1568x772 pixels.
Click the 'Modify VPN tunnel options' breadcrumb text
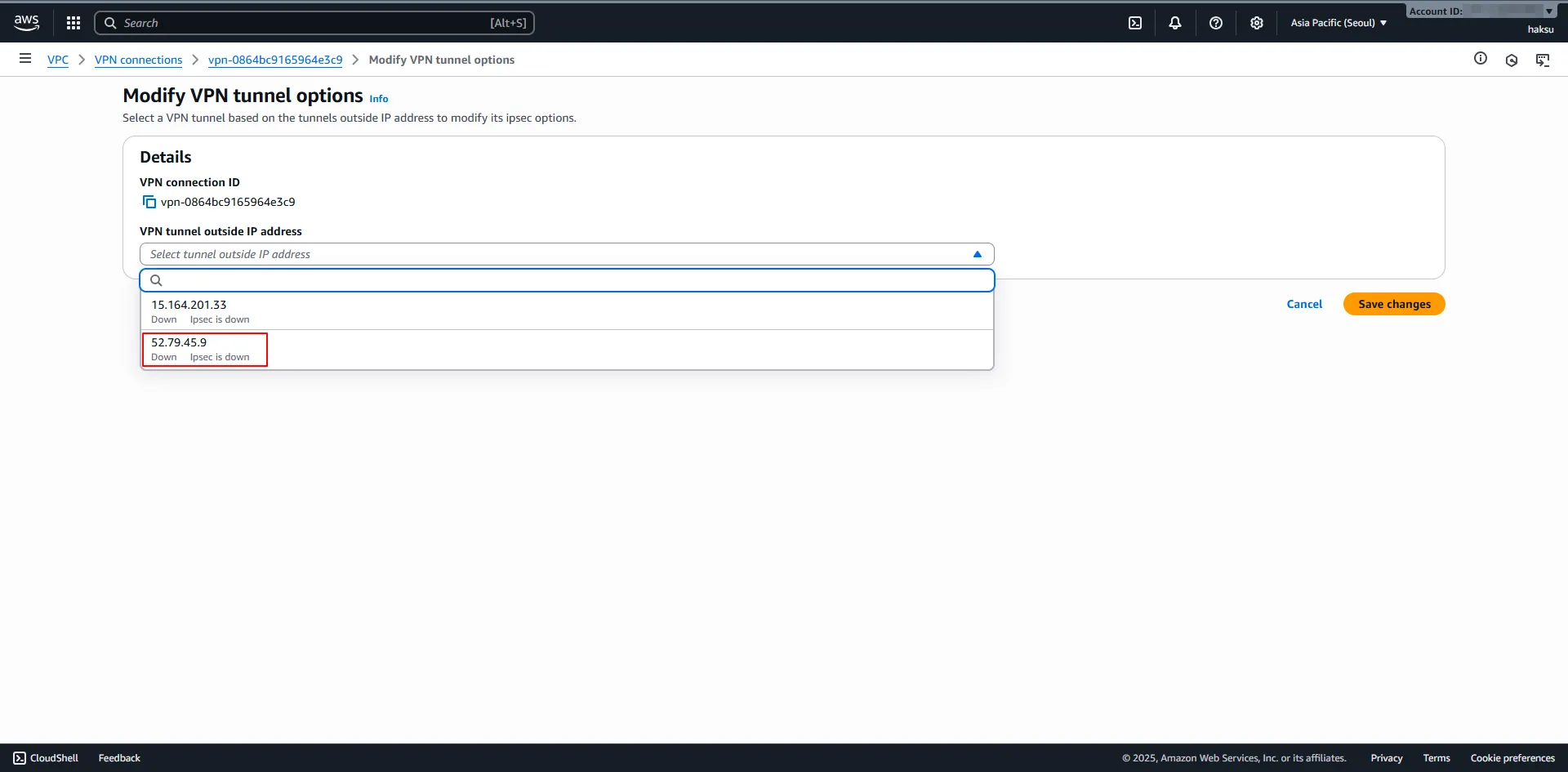(x=442, y=60)
